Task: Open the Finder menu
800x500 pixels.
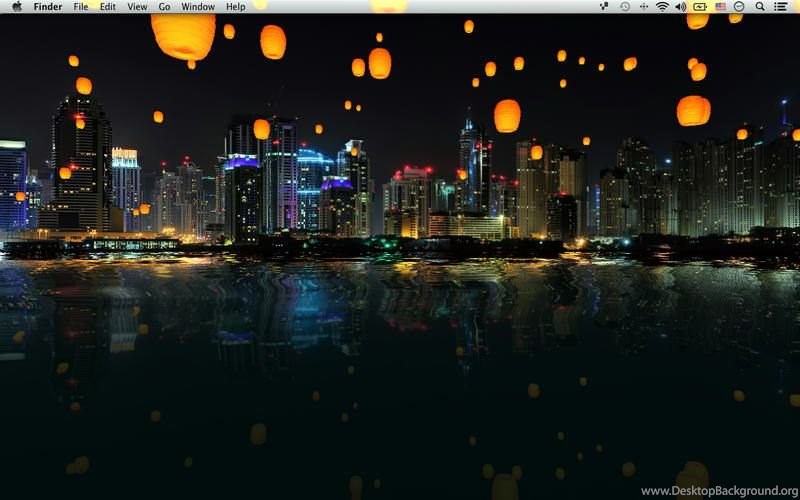Action: 47,6
